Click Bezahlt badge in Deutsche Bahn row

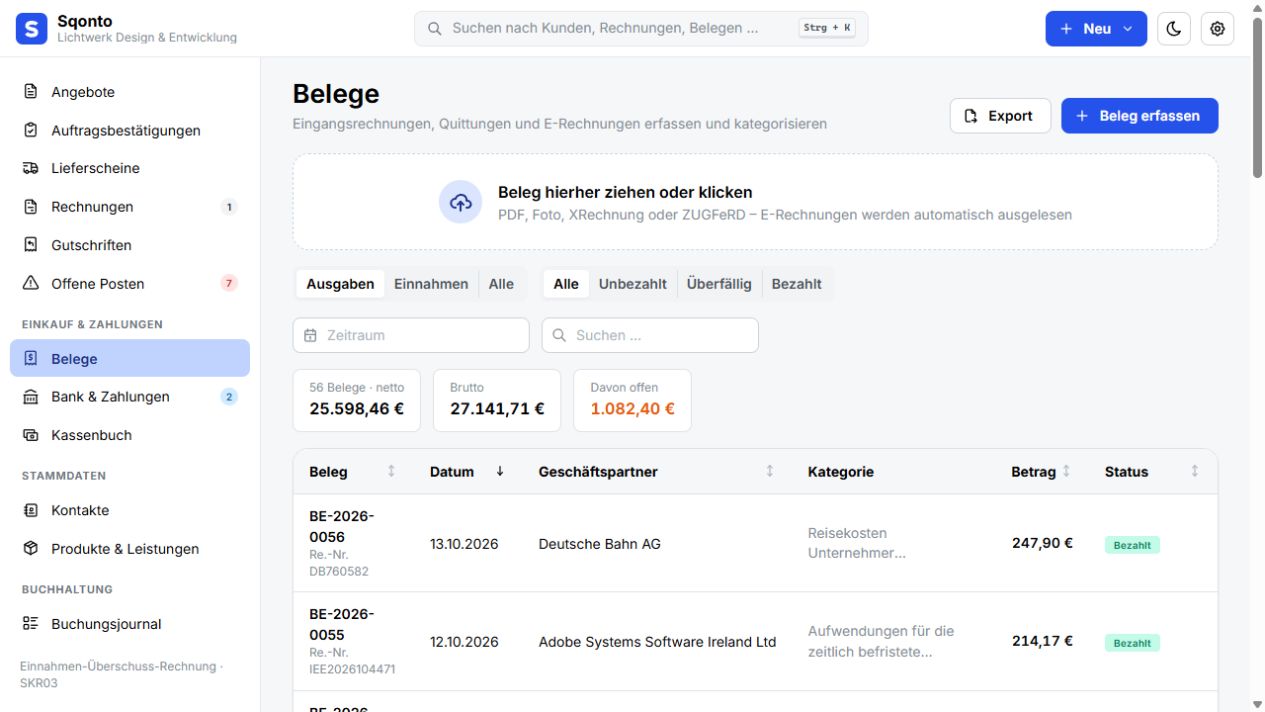pyautogui.click(x=1132, y=545)
